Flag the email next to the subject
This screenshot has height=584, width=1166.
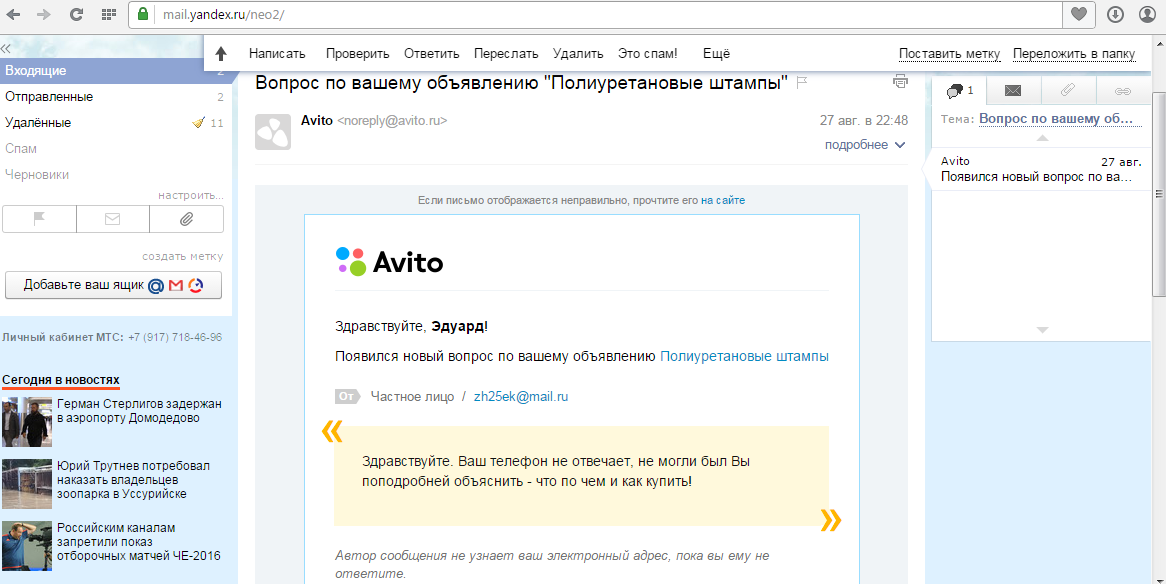tap(802, 82)
